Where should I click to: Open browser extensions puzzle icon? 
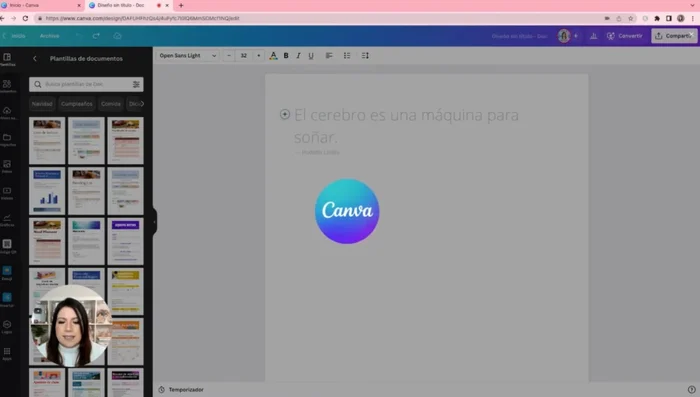click(657, 18)
